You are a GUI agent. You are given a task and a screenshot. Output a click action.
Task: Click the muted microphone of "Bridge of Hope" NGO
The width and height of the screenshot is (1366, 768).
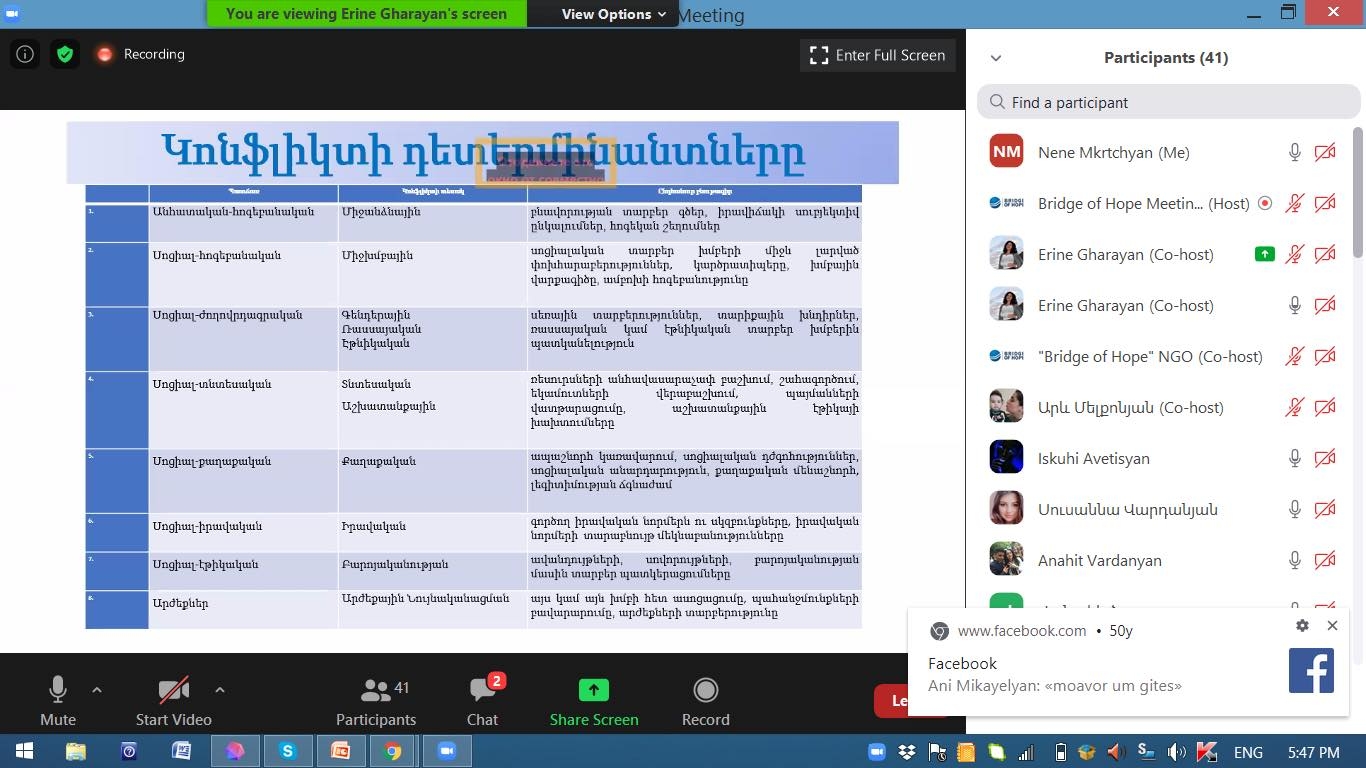[x=1295, y=356]
